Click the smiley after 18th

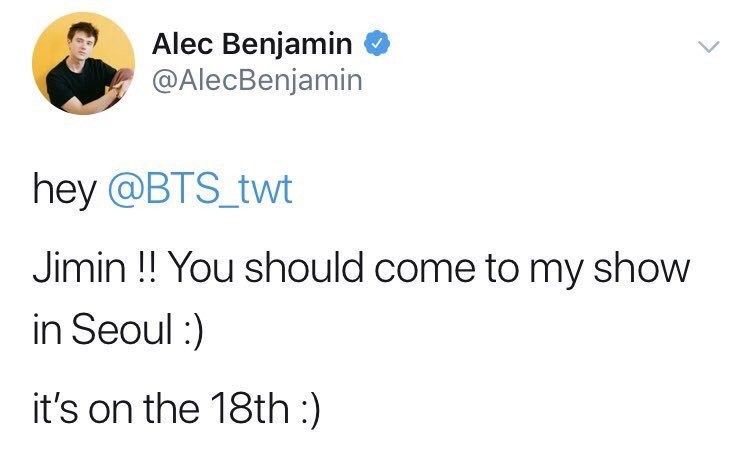pos(309,410)
